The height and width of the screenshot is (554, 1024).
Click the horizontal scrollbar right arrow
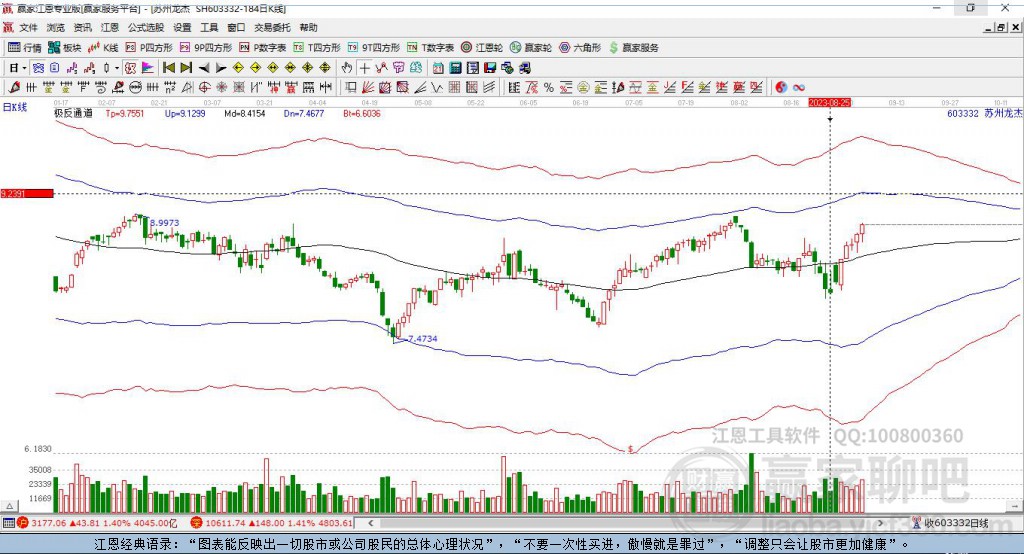[x=880, y=523]
